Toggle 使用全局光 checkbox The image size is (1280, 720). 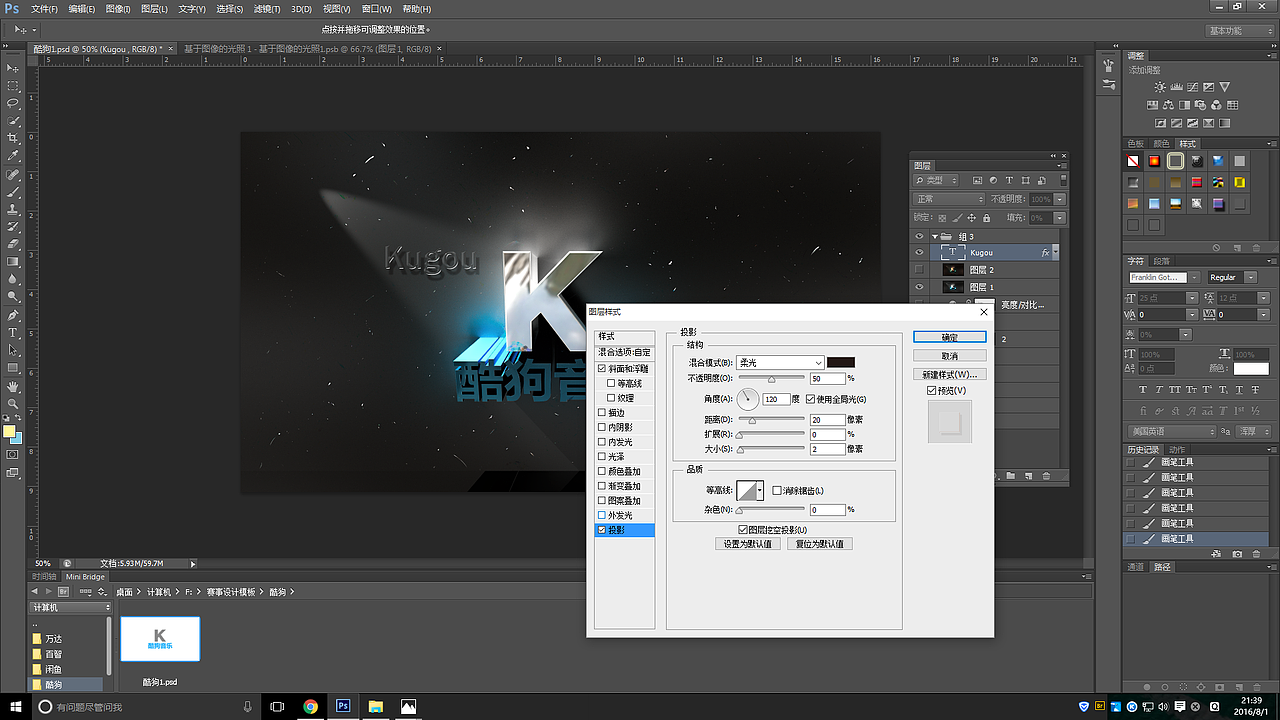pos(810,399)
